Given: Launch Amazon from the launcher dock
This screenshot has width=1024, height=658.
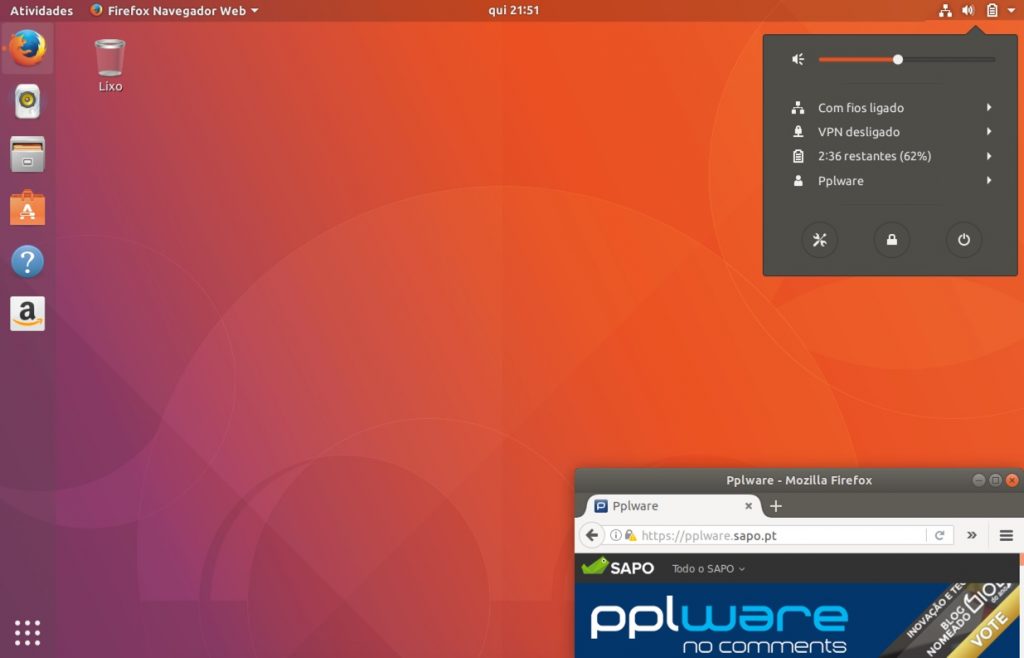Looking at the screenshot, I should [x=26, y=312].
